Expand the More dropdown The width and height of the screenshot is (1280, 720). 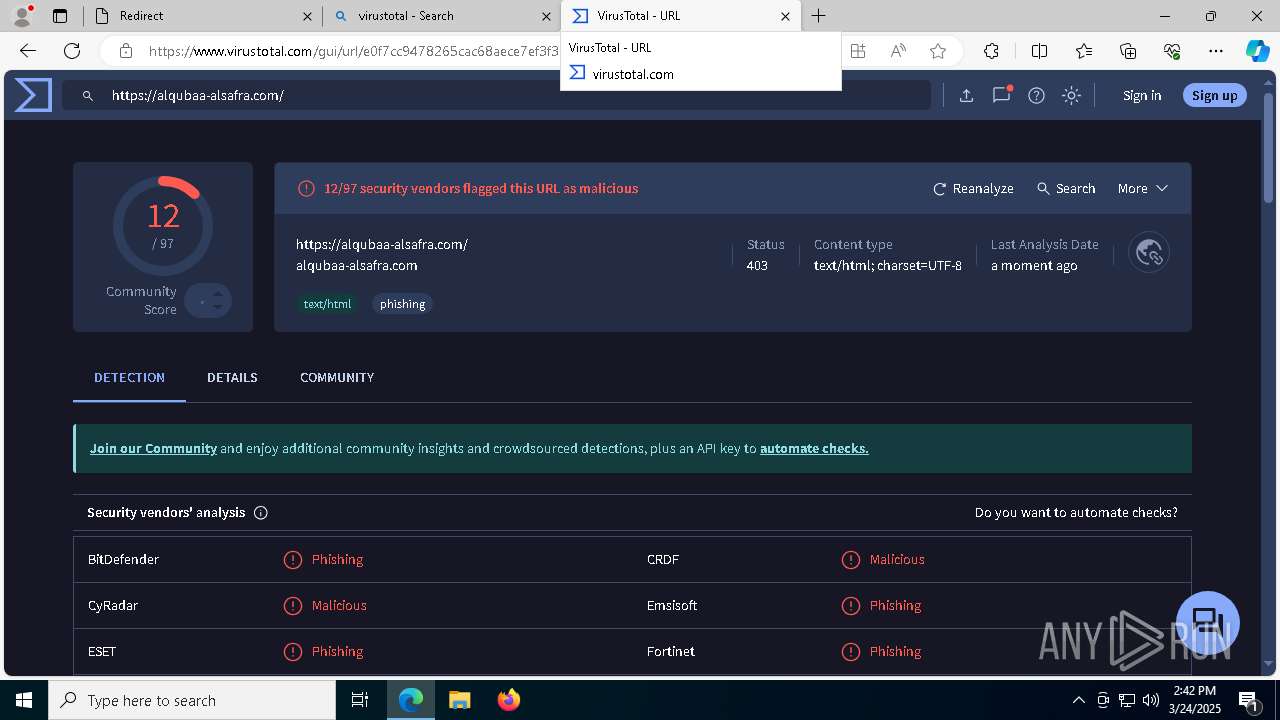(x=1143, y=188)
